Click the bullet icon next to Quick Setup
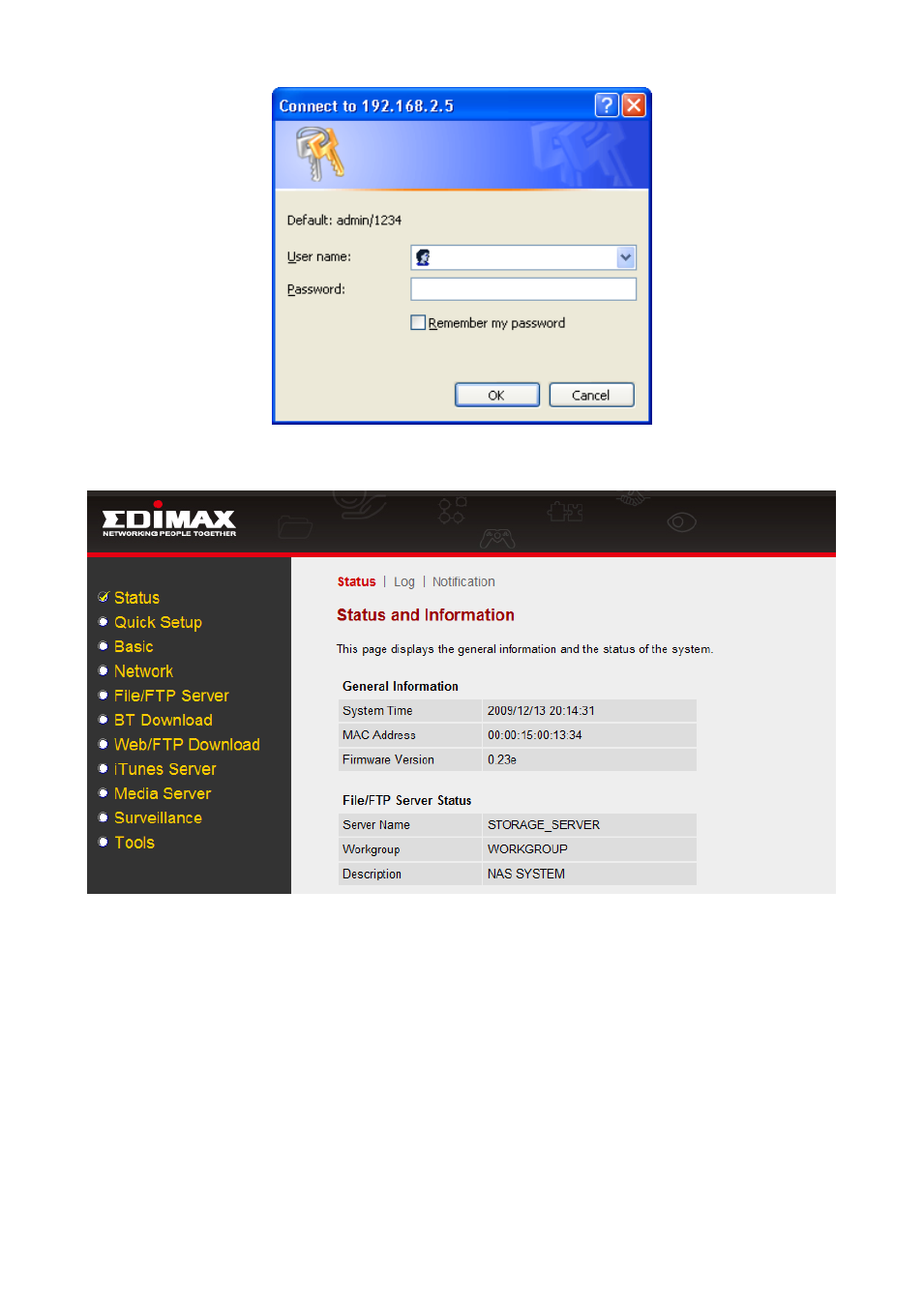This screenshot has height=1306, width=924. [x=104, y=622]
